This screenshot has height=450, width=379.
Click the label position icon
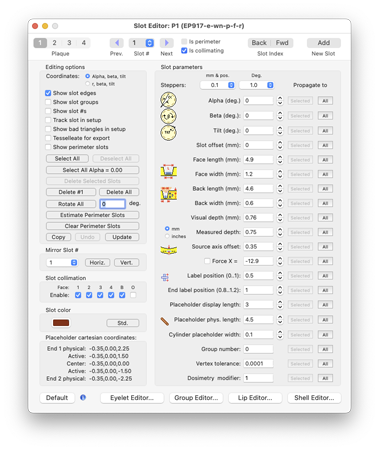coord(165,277)
